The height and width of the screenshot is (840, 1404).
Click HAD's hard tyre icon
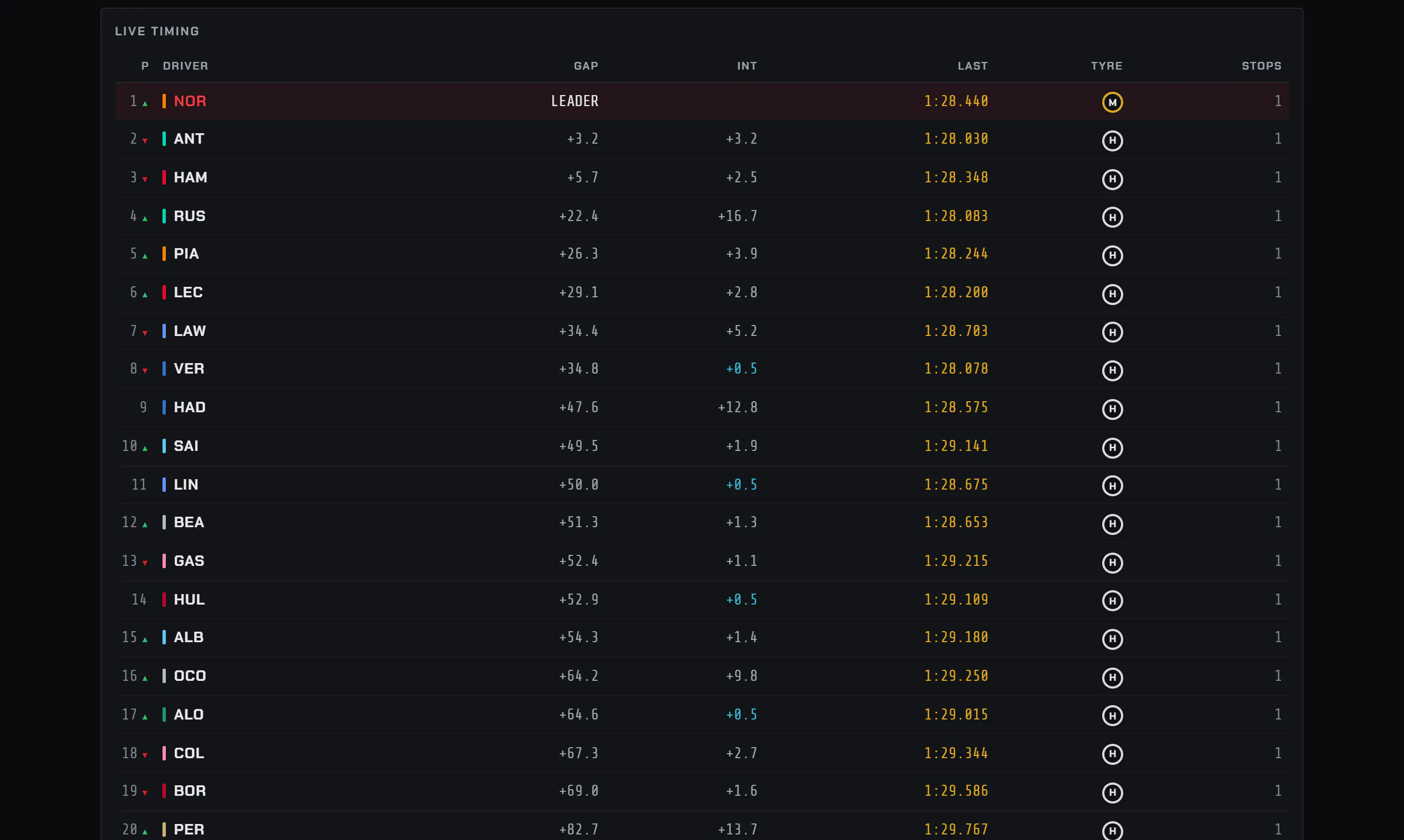tap(1112, 410)
